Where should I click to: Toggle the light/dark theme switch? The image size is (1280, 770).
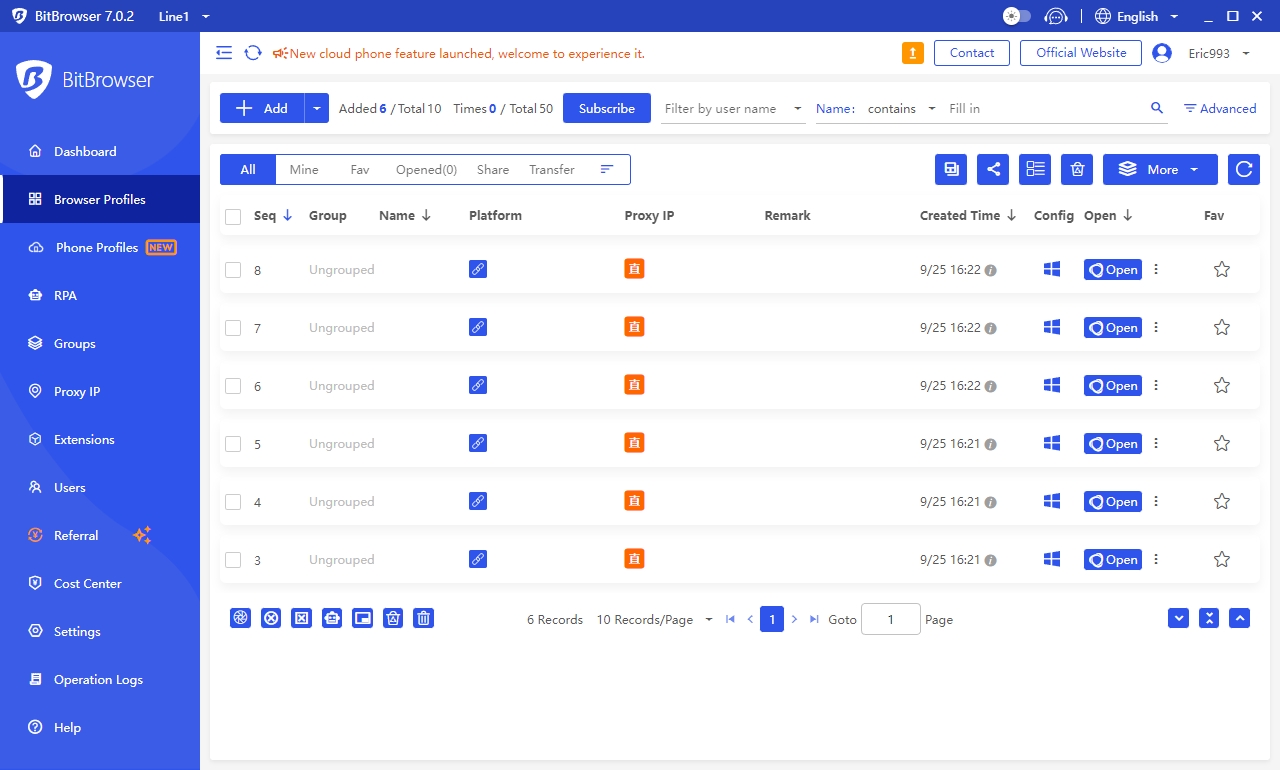pos(1017,16)
